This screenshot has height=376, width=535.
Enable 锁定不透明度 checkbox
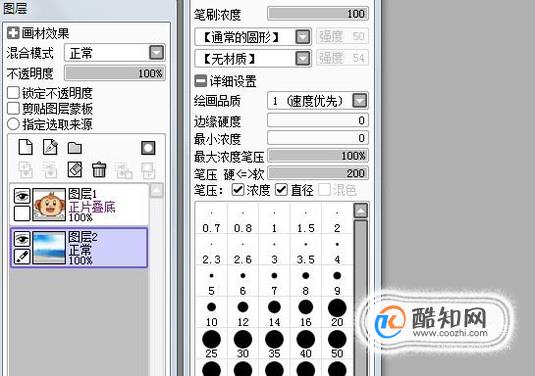[x=13, y=92]
